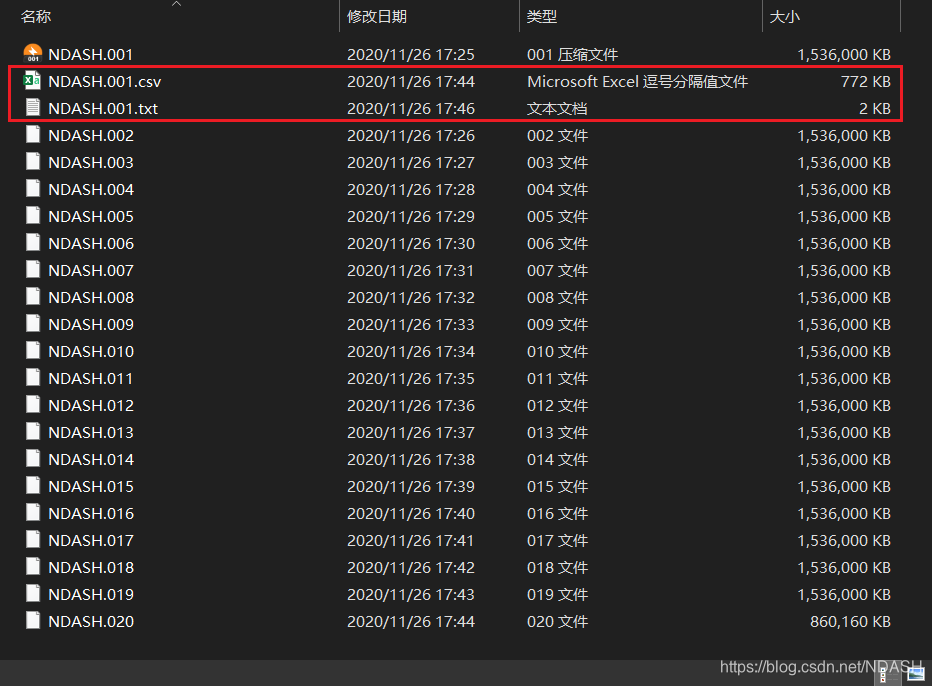Click the file icon beside NDASH.019

[33, 594]
